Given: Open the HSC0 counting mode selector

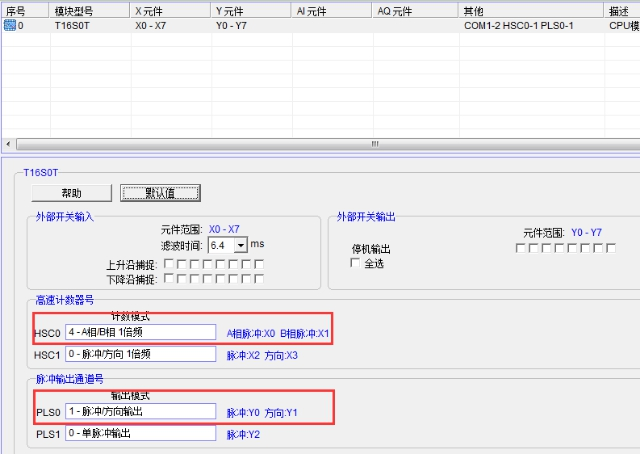Looking at the screenshot, I should (x=140, y=332).
